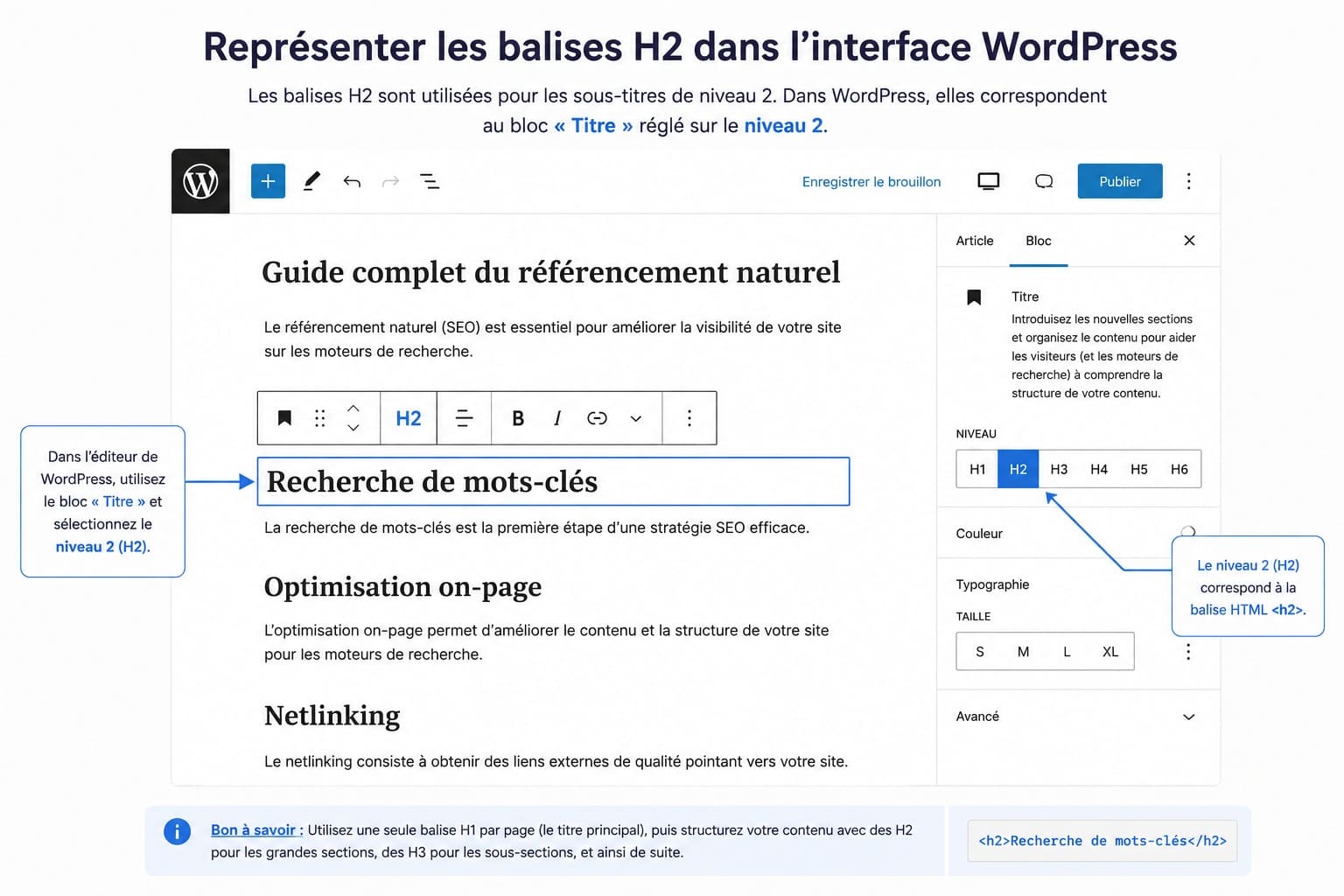Select heading level H2 in sidebar
The height and width of the screenshot is (896, 1344).
(1018, 469)
